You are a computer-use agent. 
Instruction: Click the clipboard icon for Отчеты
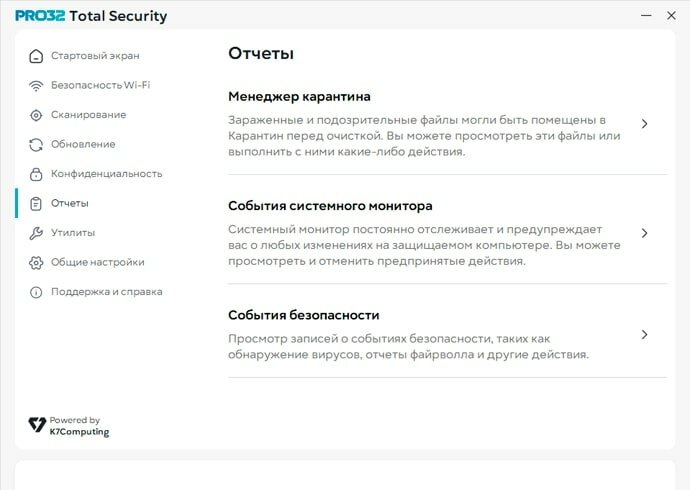tap(36, 204)
